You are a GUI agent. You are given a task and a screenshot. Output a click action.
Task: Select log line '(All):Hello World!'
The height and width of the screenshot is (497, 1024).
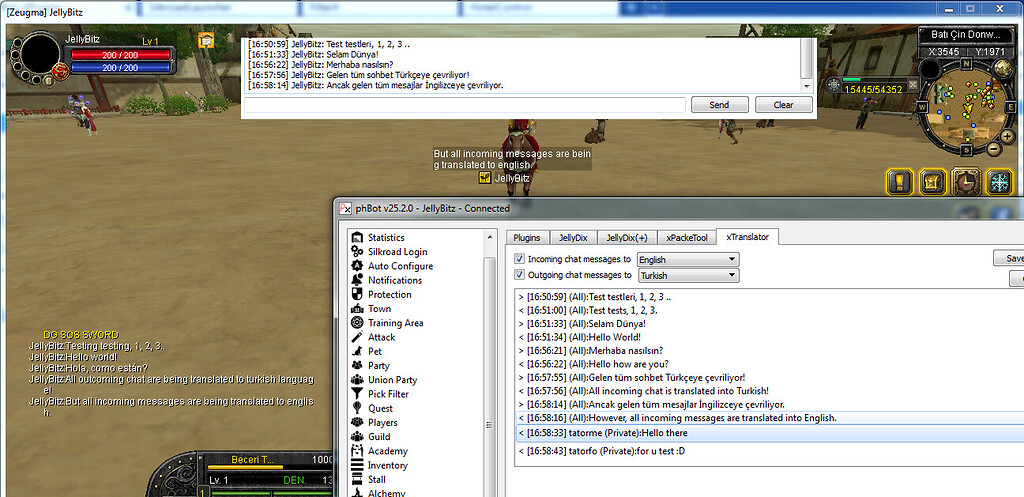(770, 337)
